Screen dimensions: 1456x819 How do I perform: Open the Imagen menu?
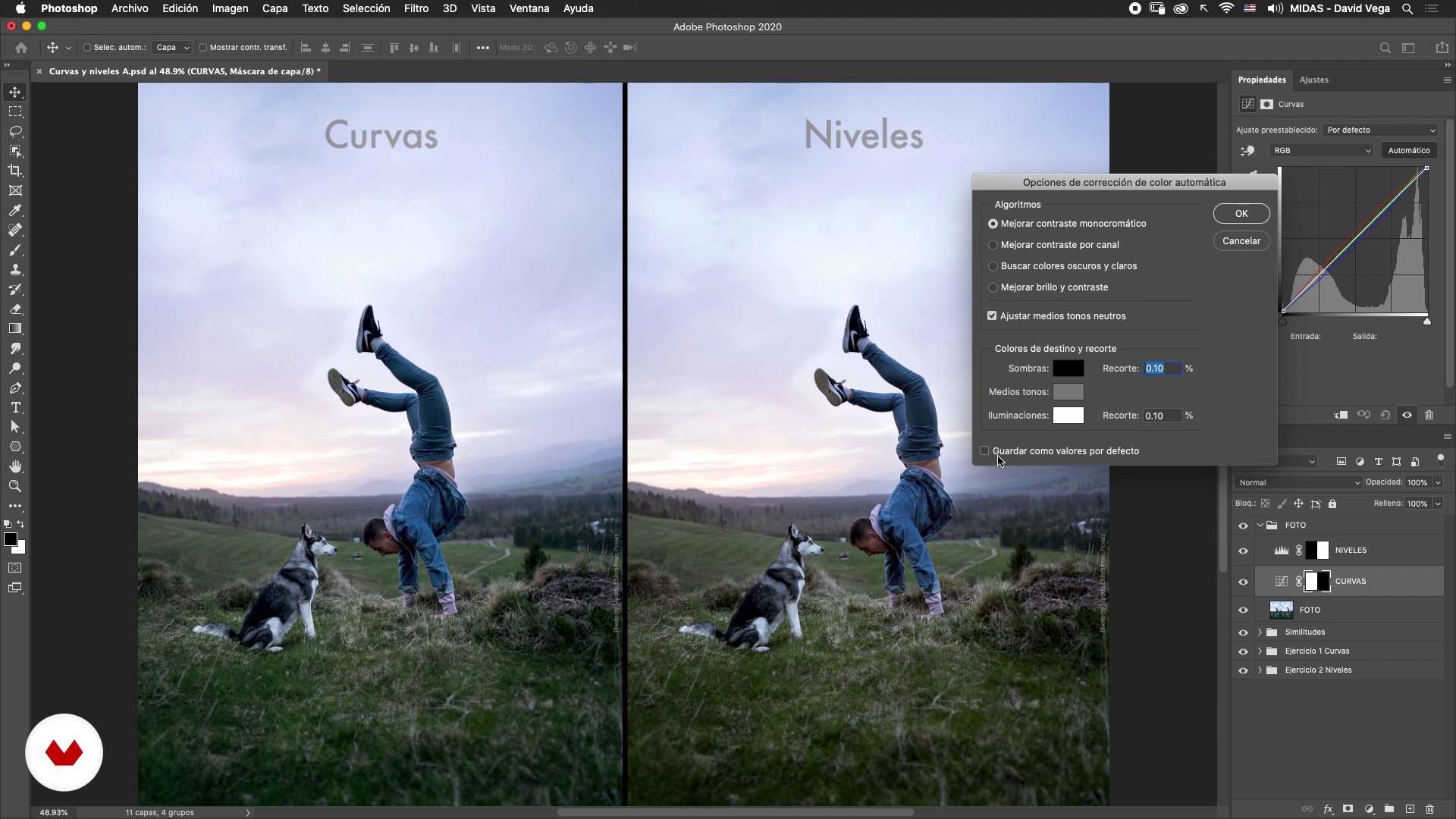click(x=230, y=8)
